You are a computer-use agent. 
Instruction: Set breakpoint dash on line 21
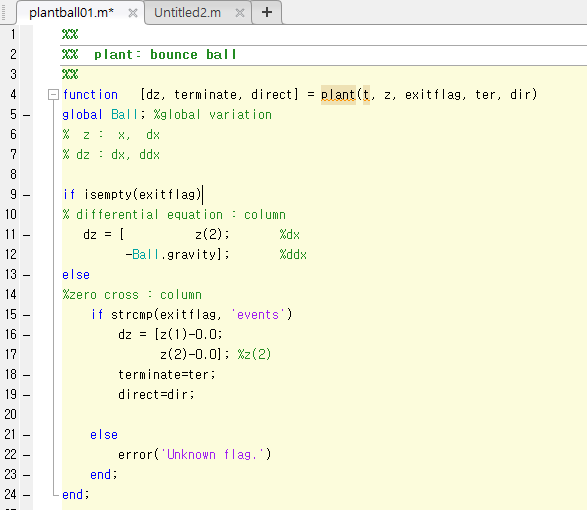[26, 435]
